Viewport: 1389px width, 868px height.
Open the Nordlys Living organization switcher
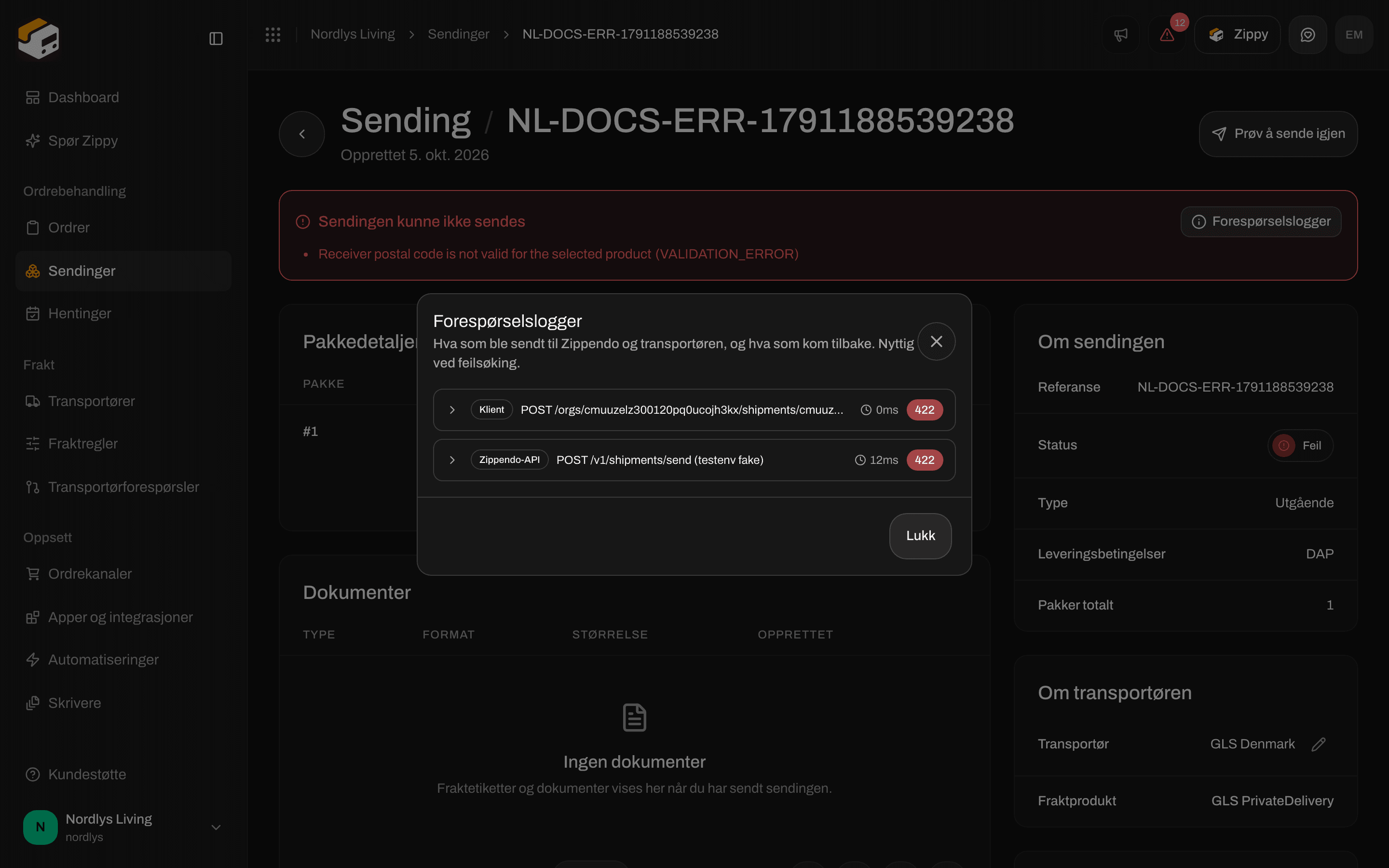pos(123,827)
